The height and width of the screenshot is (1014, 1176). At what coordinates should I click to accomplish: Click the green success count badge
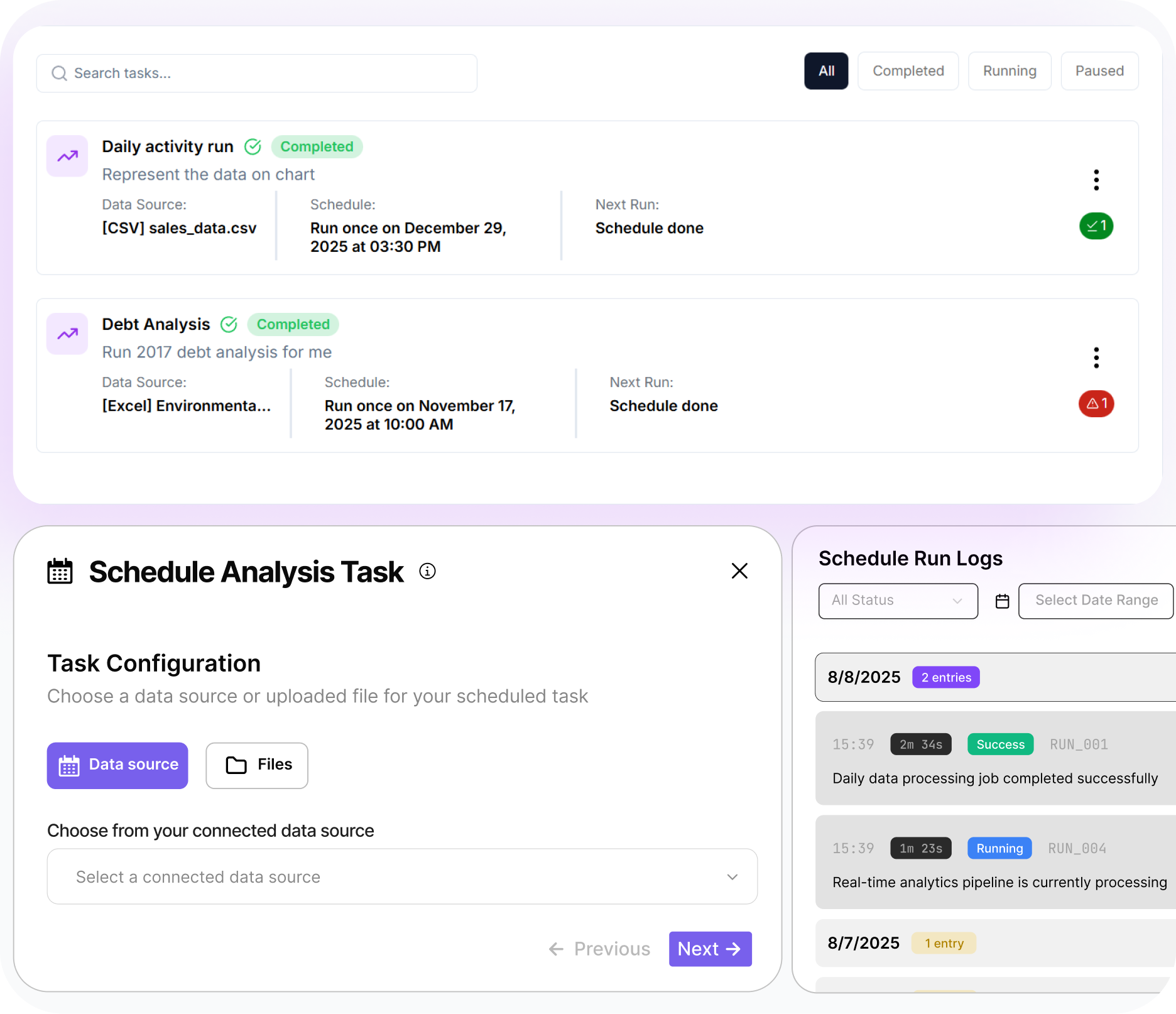(x=1096, y=226)
